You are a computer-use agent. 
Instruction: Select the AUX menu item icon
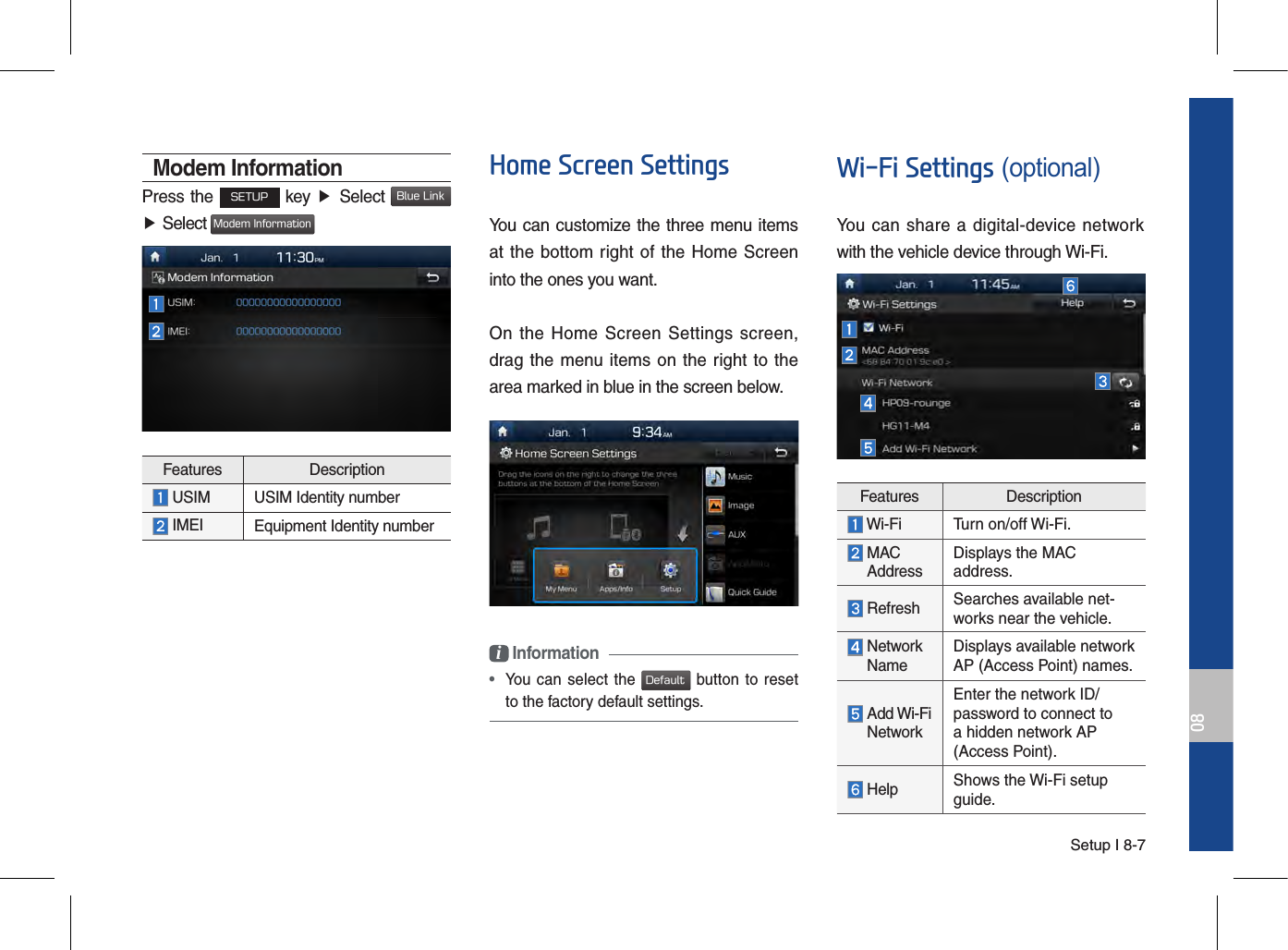point(715,534)
